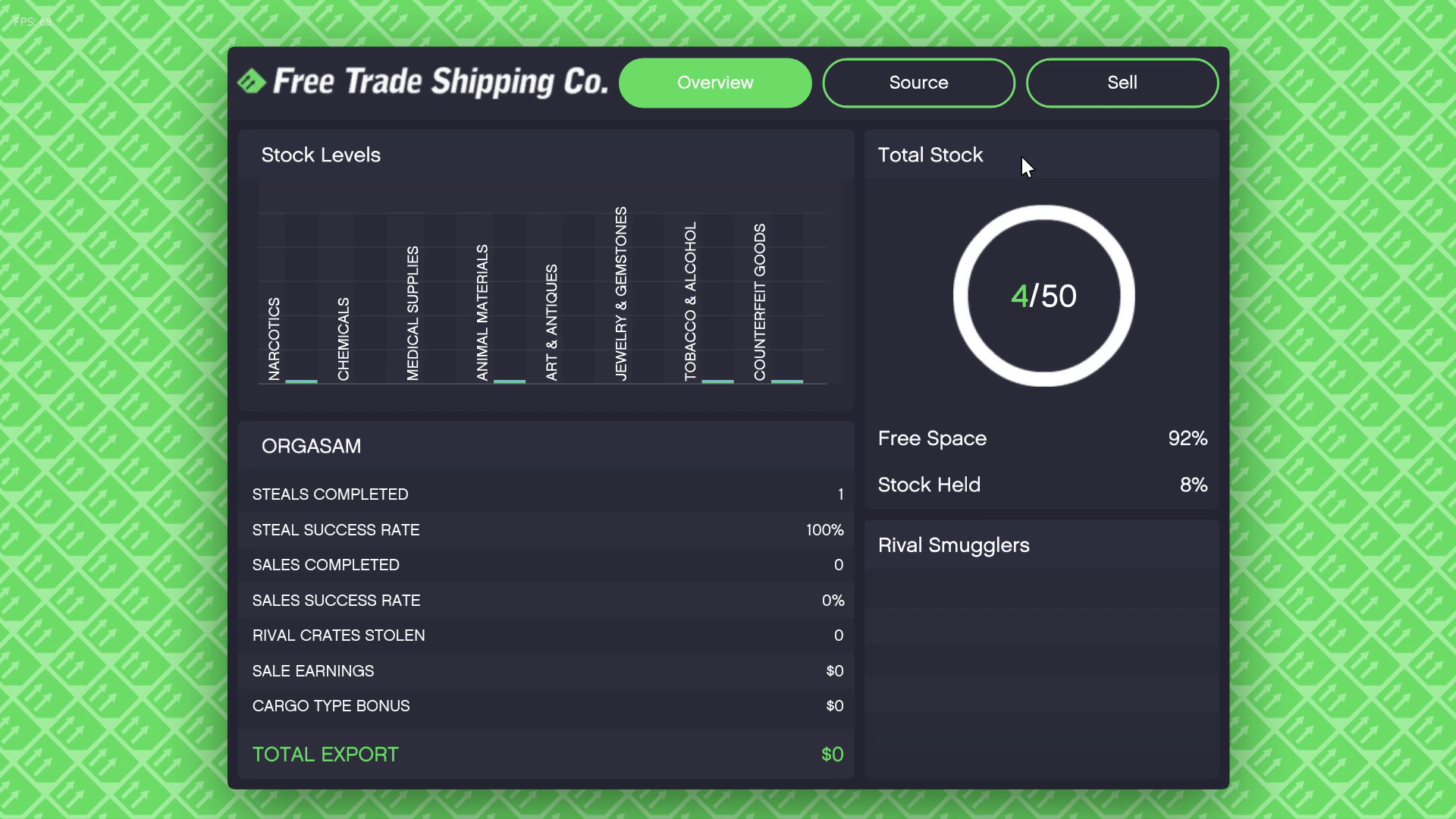This screenshot has width=1456, height=819.
Task: Click the Free Trade Shipping Co. logo icon
Action: click(x=252, y=82)
